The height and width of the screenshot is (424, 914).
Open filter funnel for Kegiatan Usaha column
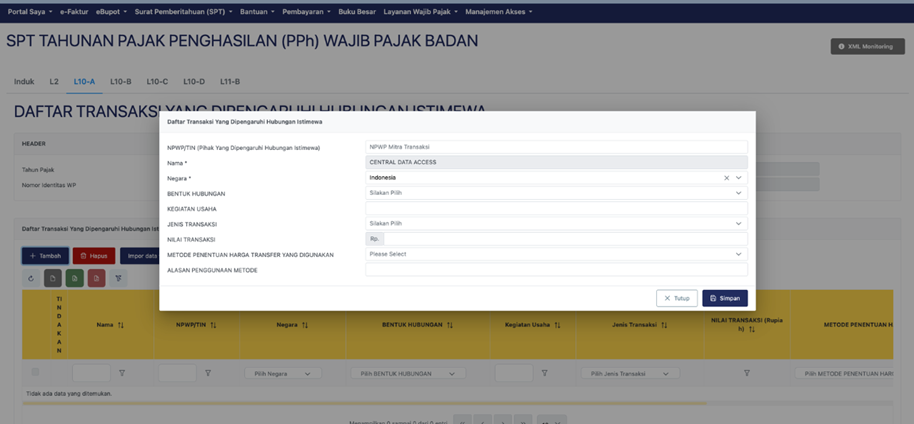click(544, 373)
